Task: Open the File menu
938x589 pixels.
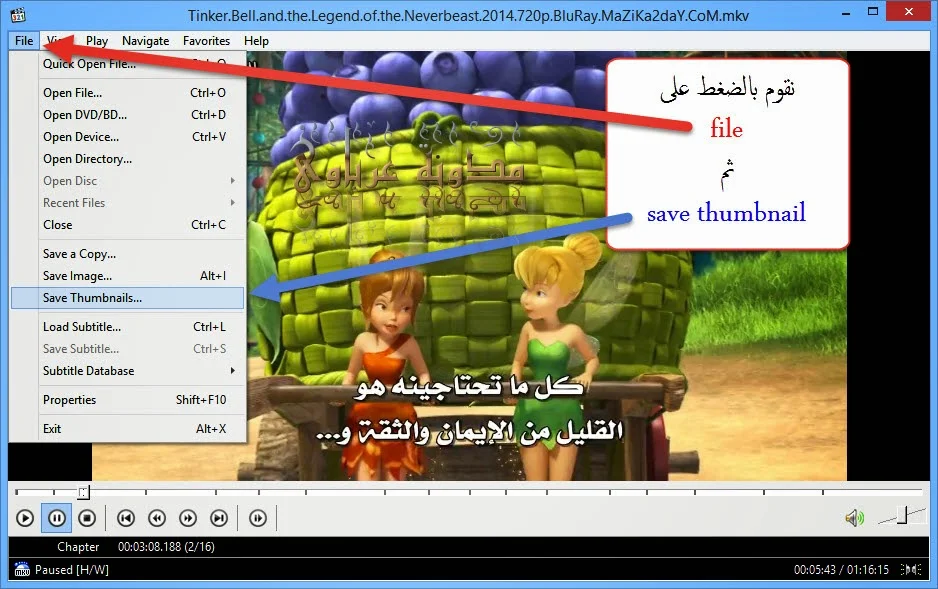Action: coord(24,41)
